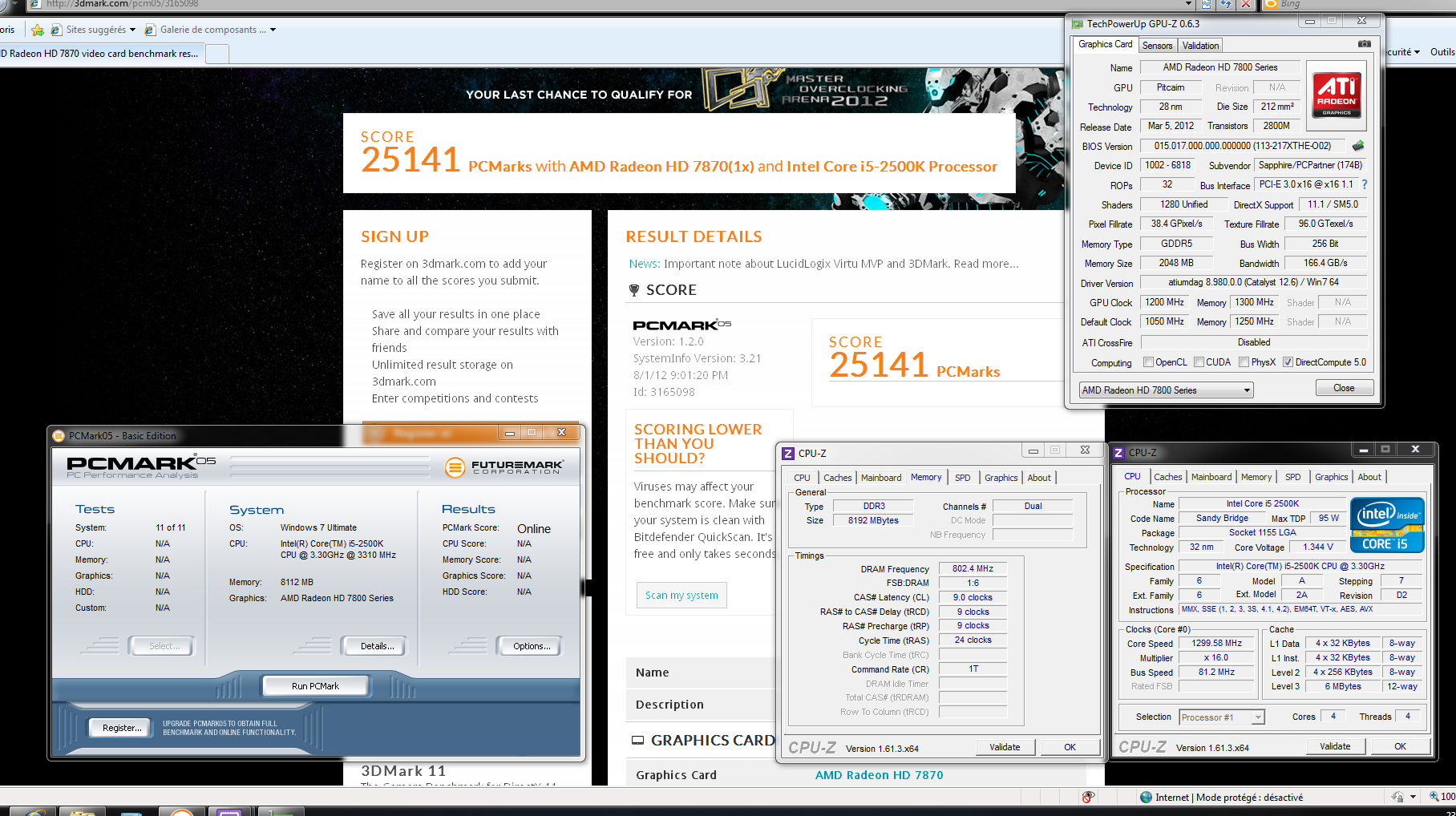Toggle the OpenCL checkbox in GPU-Z
Screen dimensions: 1456x816
click(x=1148, y=362)
